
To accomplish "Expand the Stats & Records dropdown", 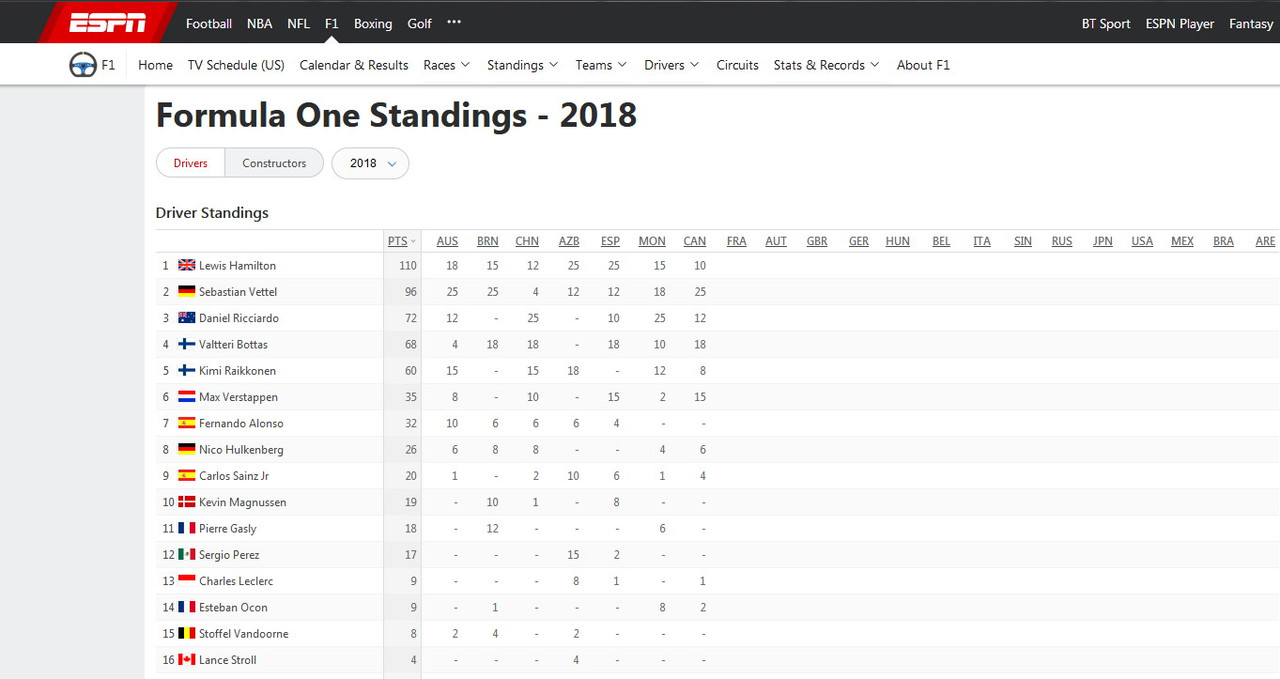I will pyautogui.click(x=826, y=65).
